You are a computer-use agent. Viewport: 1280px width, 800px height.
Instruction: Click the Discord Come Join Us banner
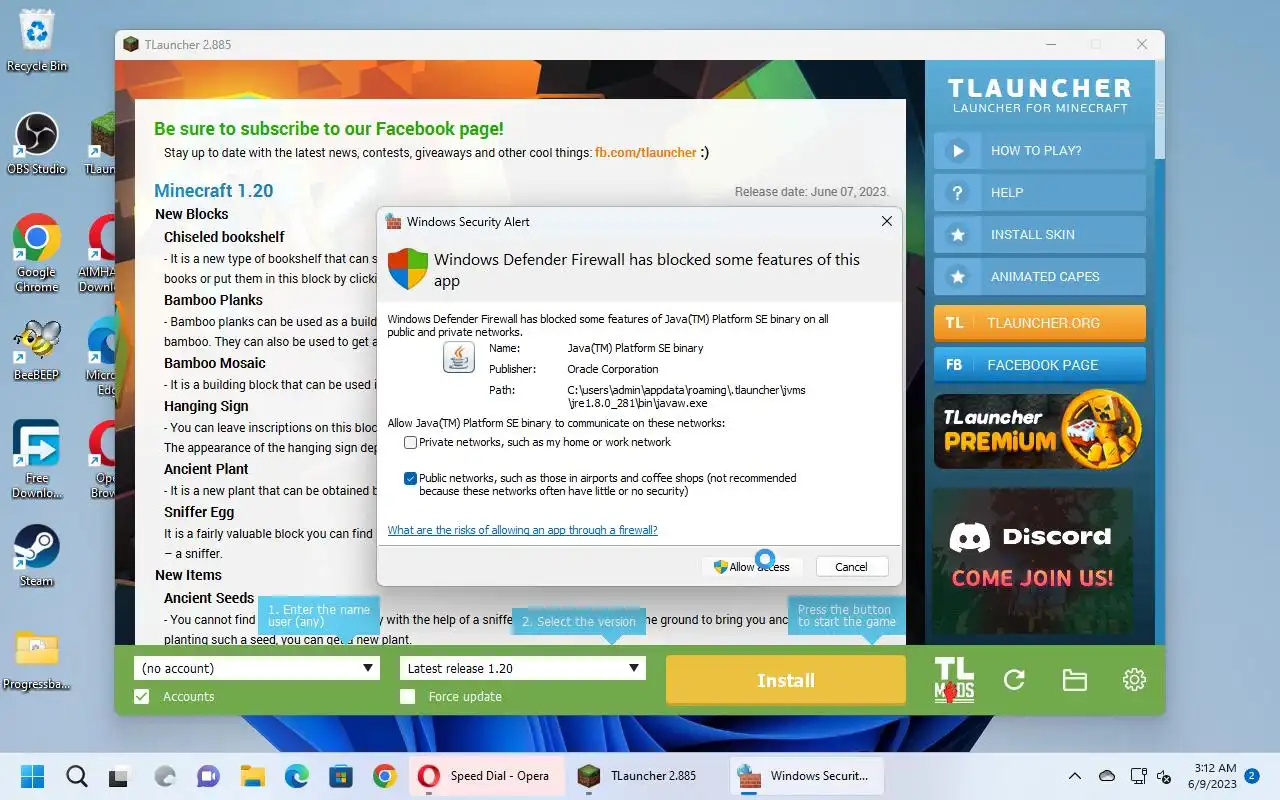(1033, 560)
